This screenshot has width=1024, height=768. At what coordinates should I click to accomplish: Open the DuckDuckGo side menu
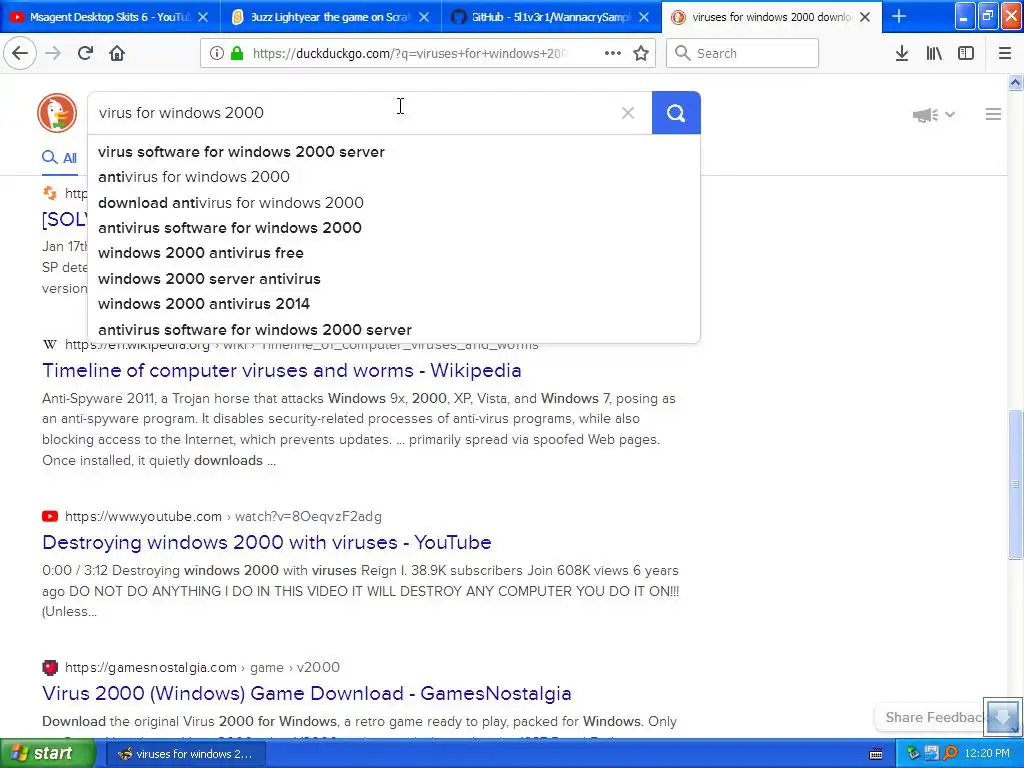tap(993, 114)
